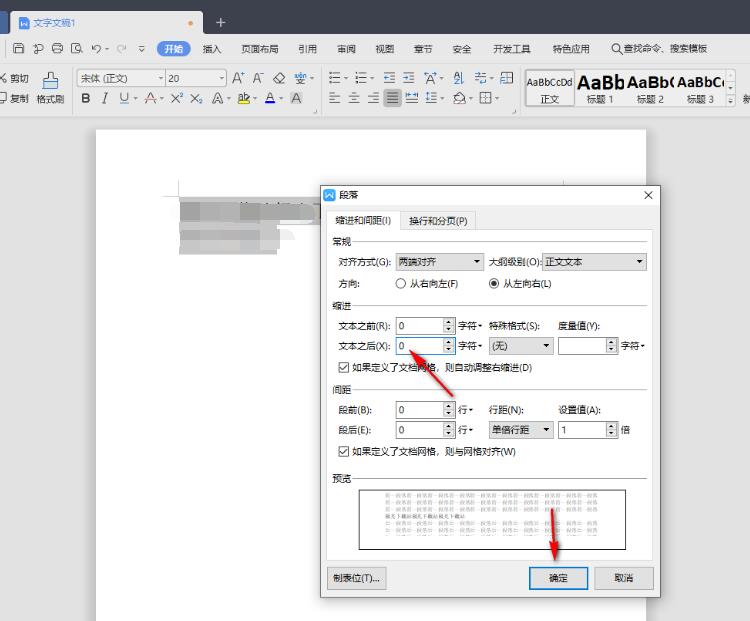Select the right-to-left (从右向左) direction radio
Screen dimensions: 750x621
pyautogui.click(x=400, y=284)
